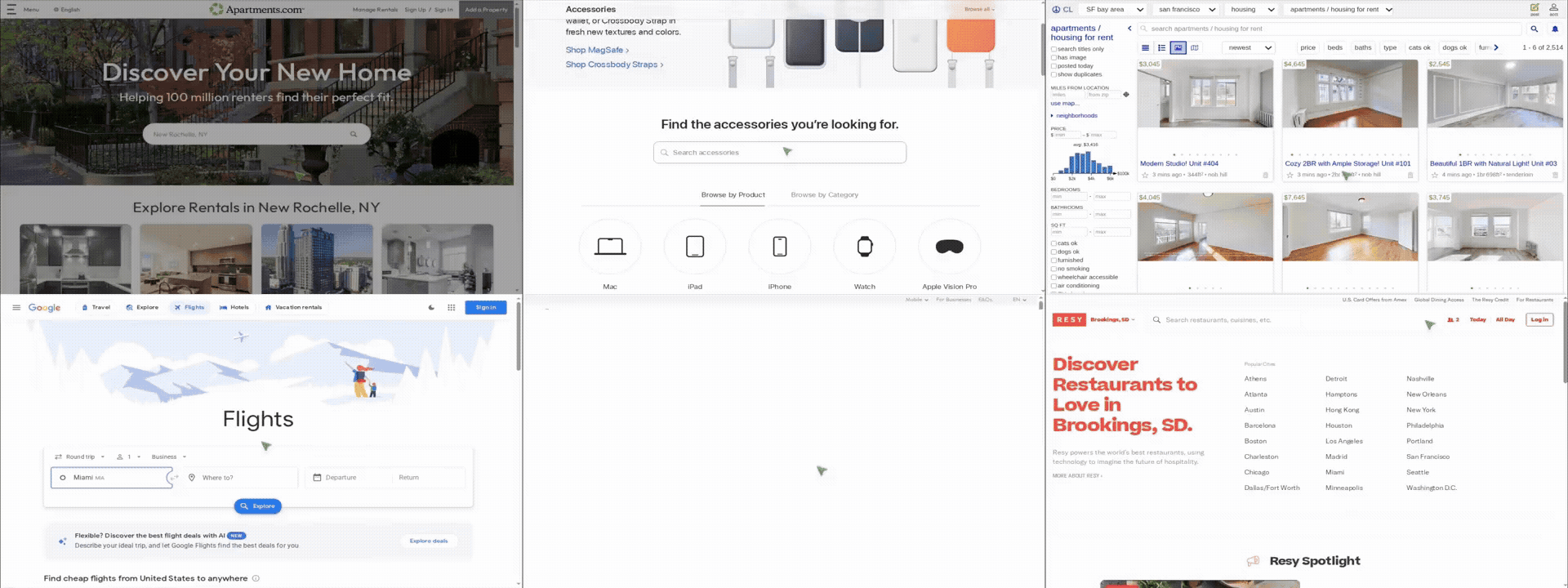Toggle Google Flights dark mode moon icon

(x=432, y=308)
